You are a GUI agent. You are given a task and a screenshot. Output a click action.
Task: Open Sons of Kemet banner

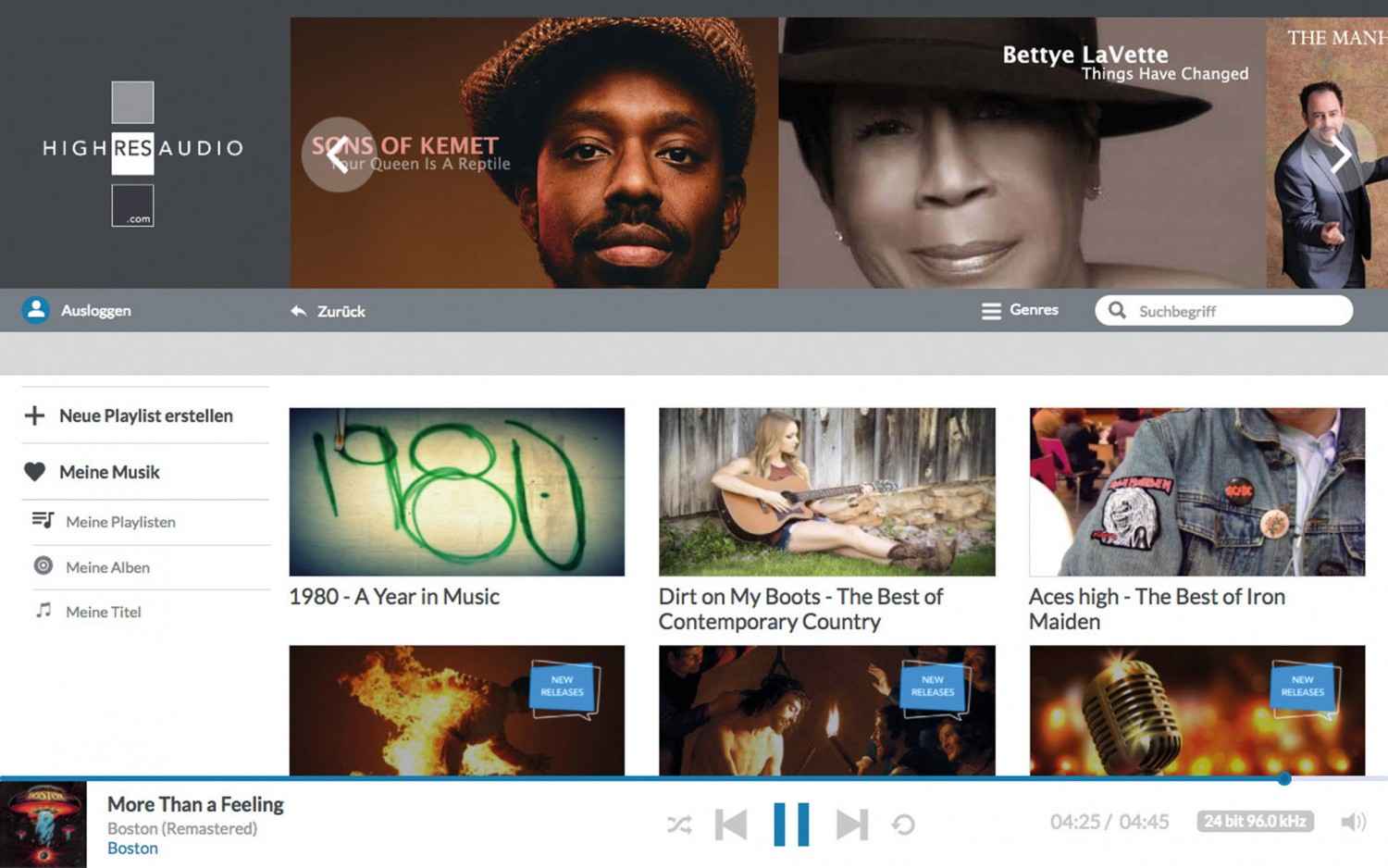(534, 153)
